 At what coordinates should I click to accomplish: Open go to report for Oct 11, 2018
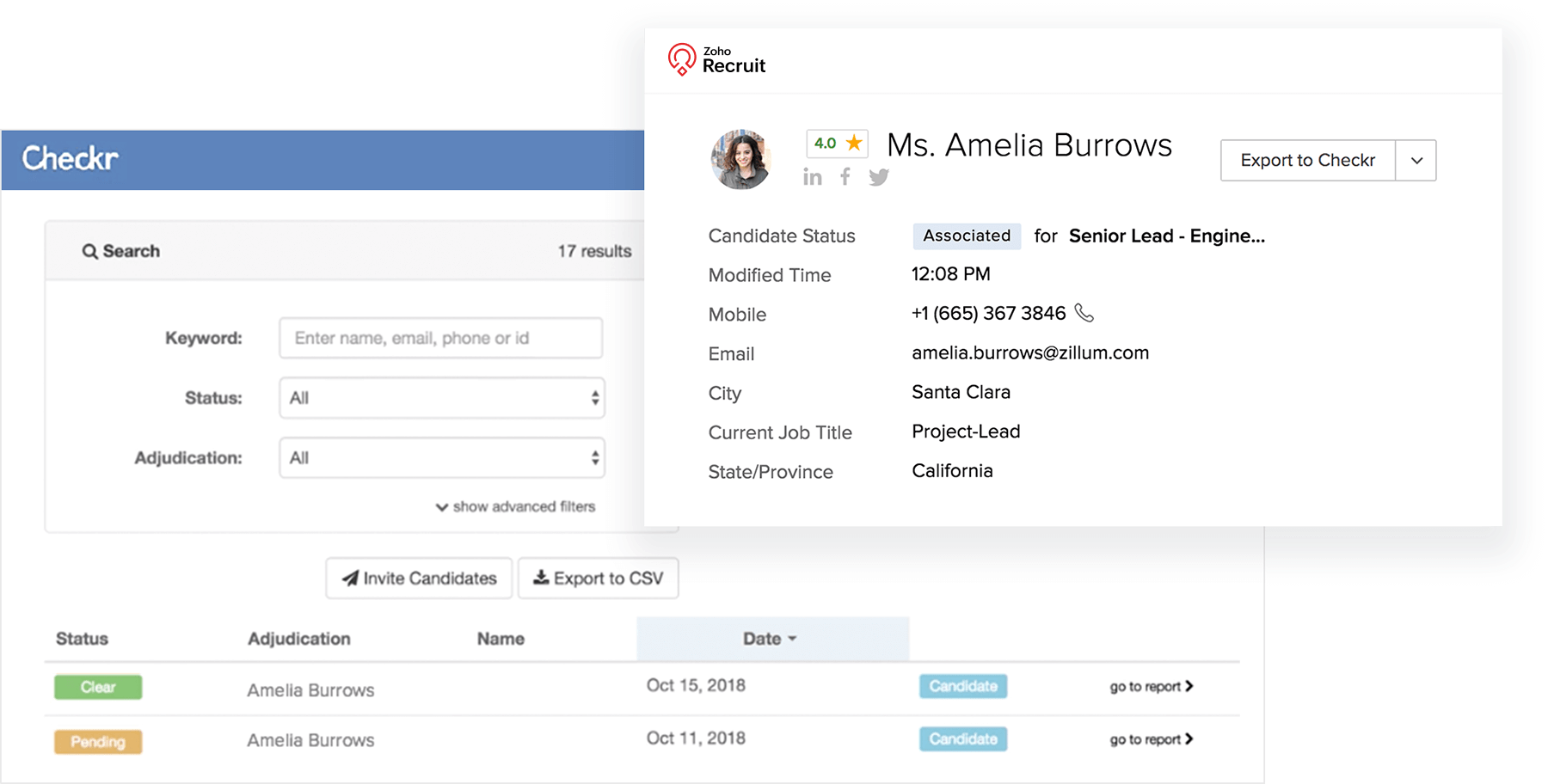(1152, 739)
